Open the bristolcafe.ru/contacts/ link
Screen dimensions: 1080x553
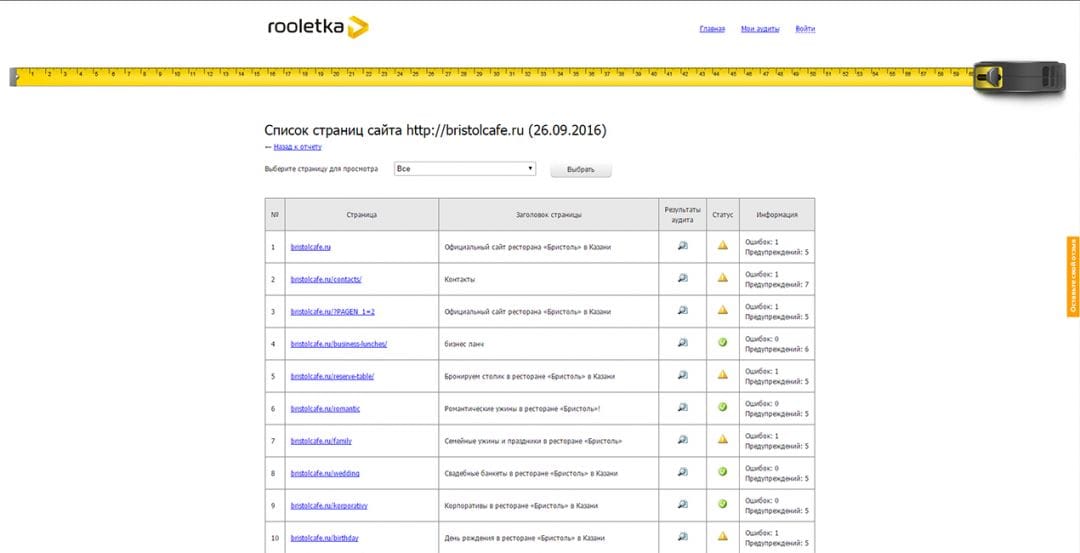point(326,279)
